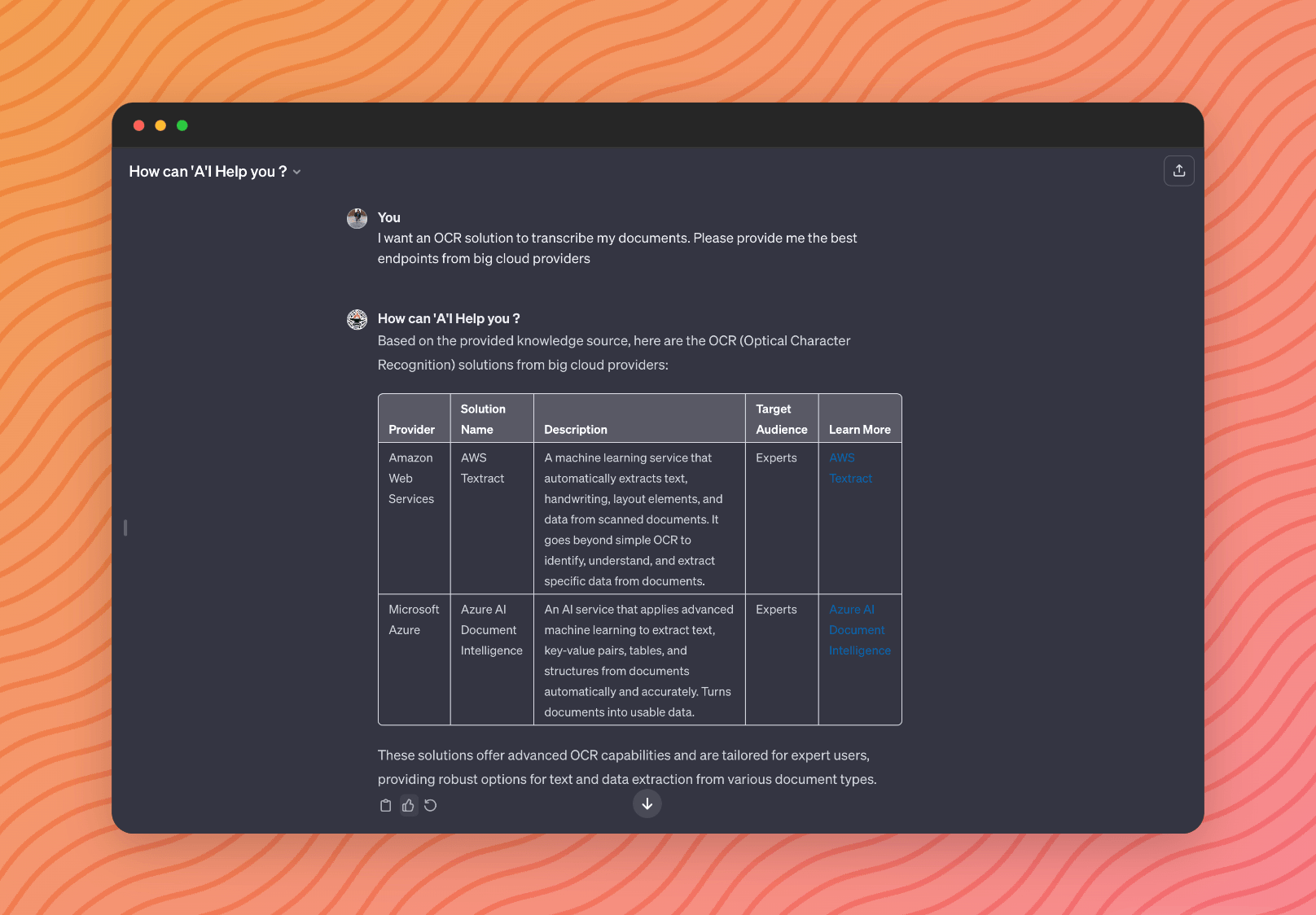Maximize the window with the green button
This screenshot has height=915, width=1316.
(182, 125)
